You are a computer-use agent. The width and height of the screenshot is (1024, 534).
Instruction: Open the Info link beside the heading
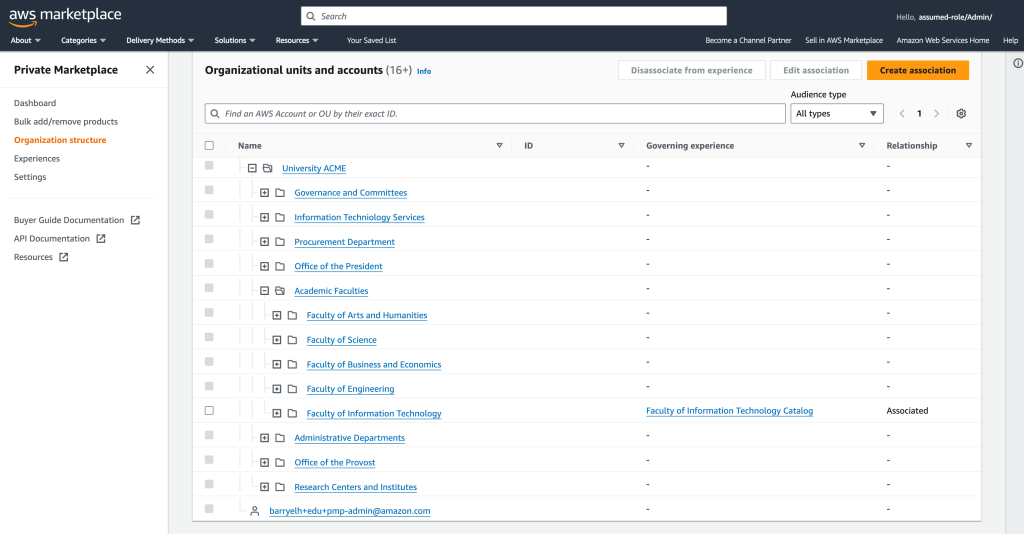click(x=424, y=71)
